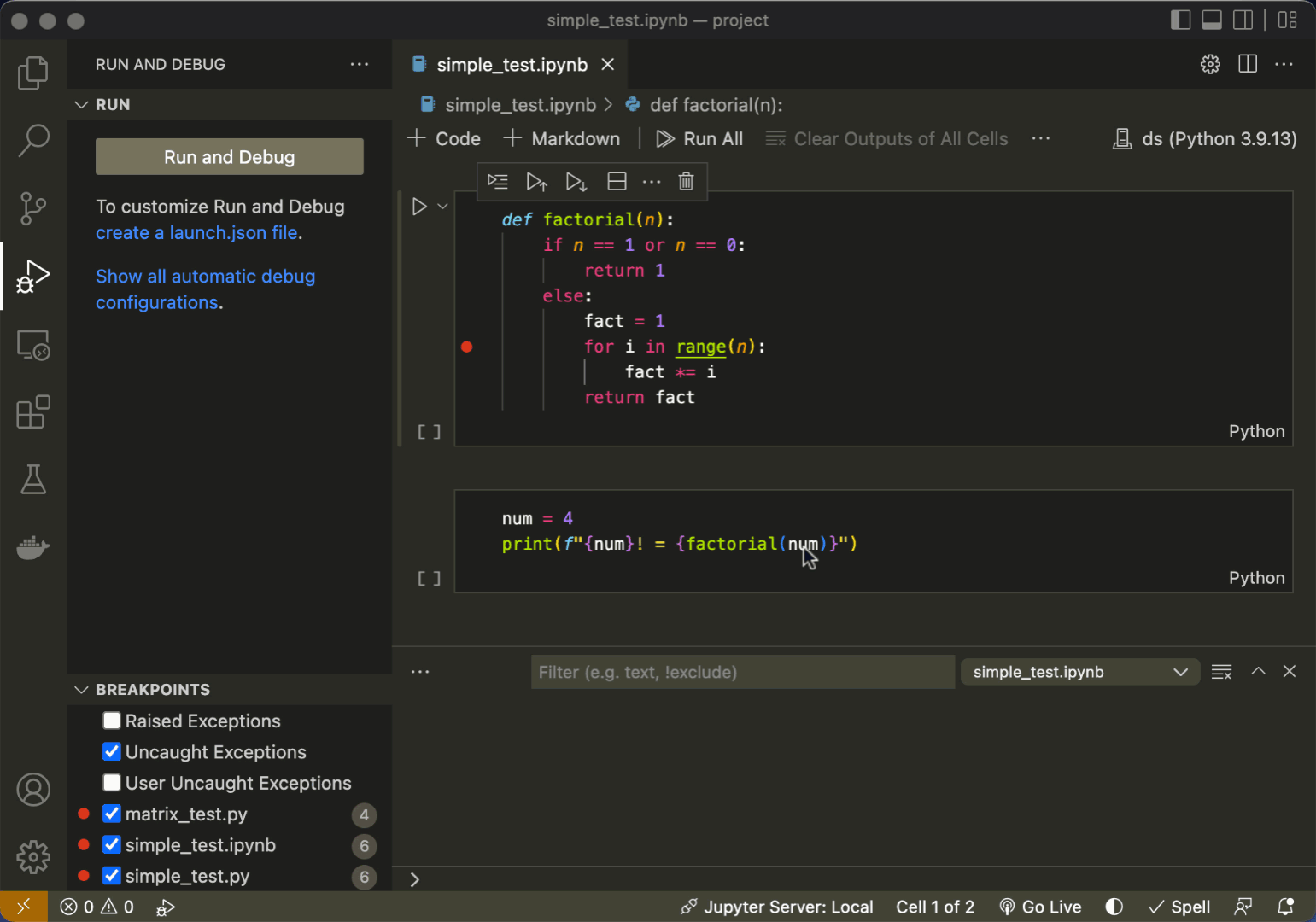Open the Extensions view
Viewport: 1316px width, 922px height.
[x=33, y=411]
